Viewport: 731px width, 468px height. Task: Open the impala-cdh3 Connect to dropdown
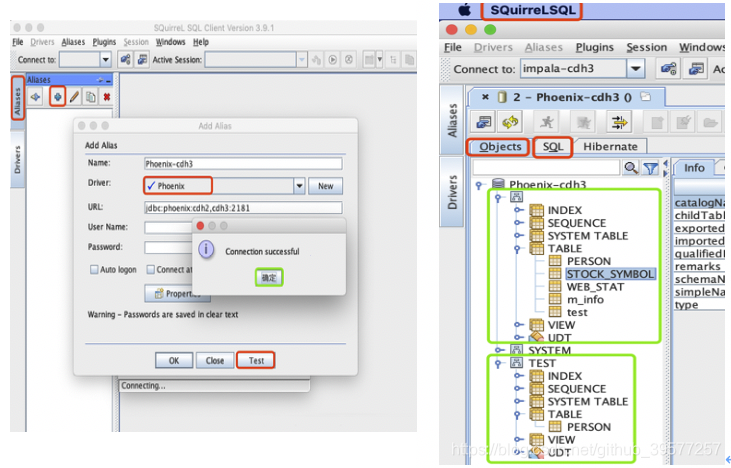coord(635,69)
